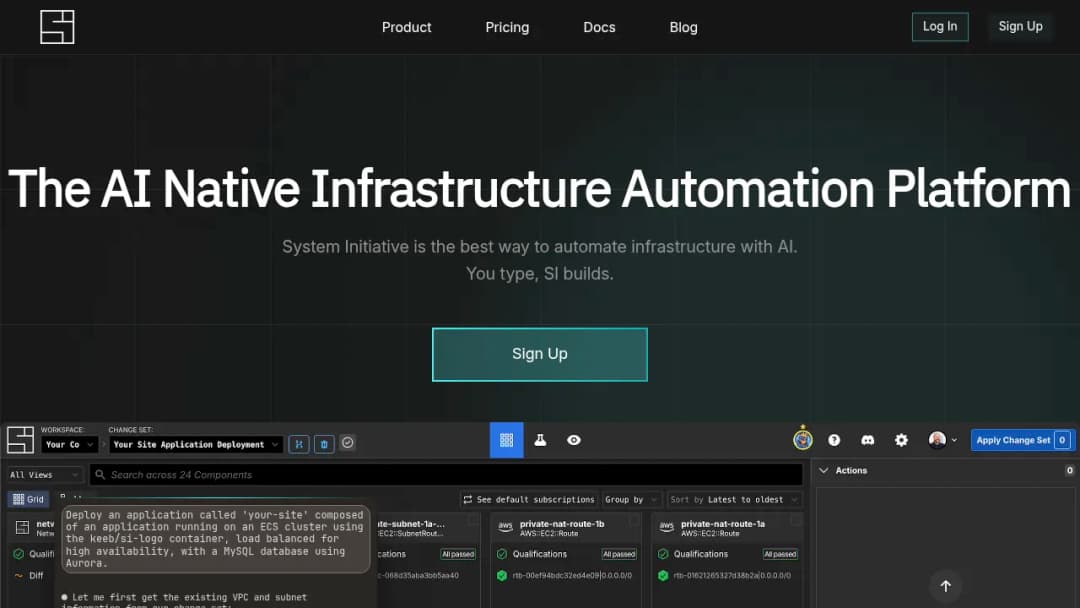This screenshot has height=608, width=1080.
Task: Click Qualifications check icon on private-nat-route-1a card
Action: point(663,554)
